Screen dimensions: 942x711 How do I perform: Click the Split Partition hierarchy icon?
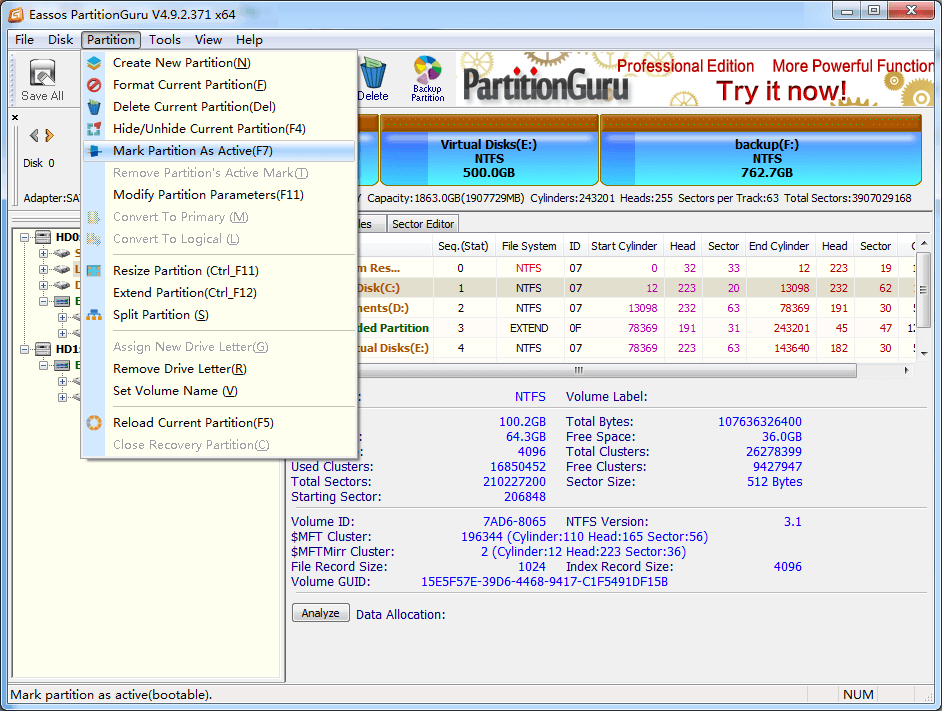94,315
